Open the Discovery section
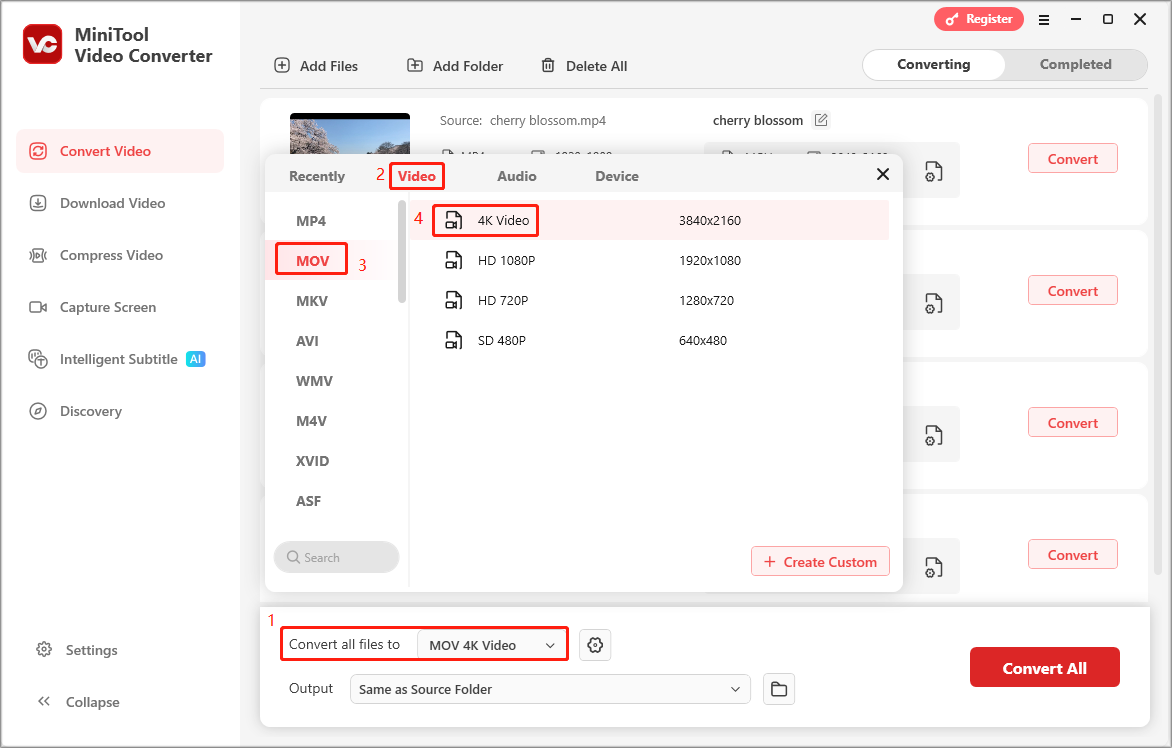 coord(90,411)
